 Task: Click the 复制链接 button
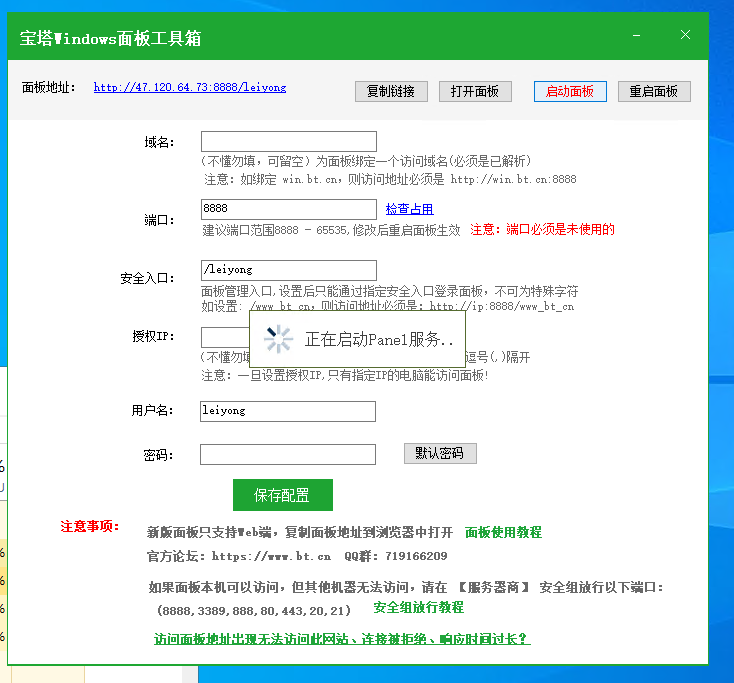click(391, 91)
